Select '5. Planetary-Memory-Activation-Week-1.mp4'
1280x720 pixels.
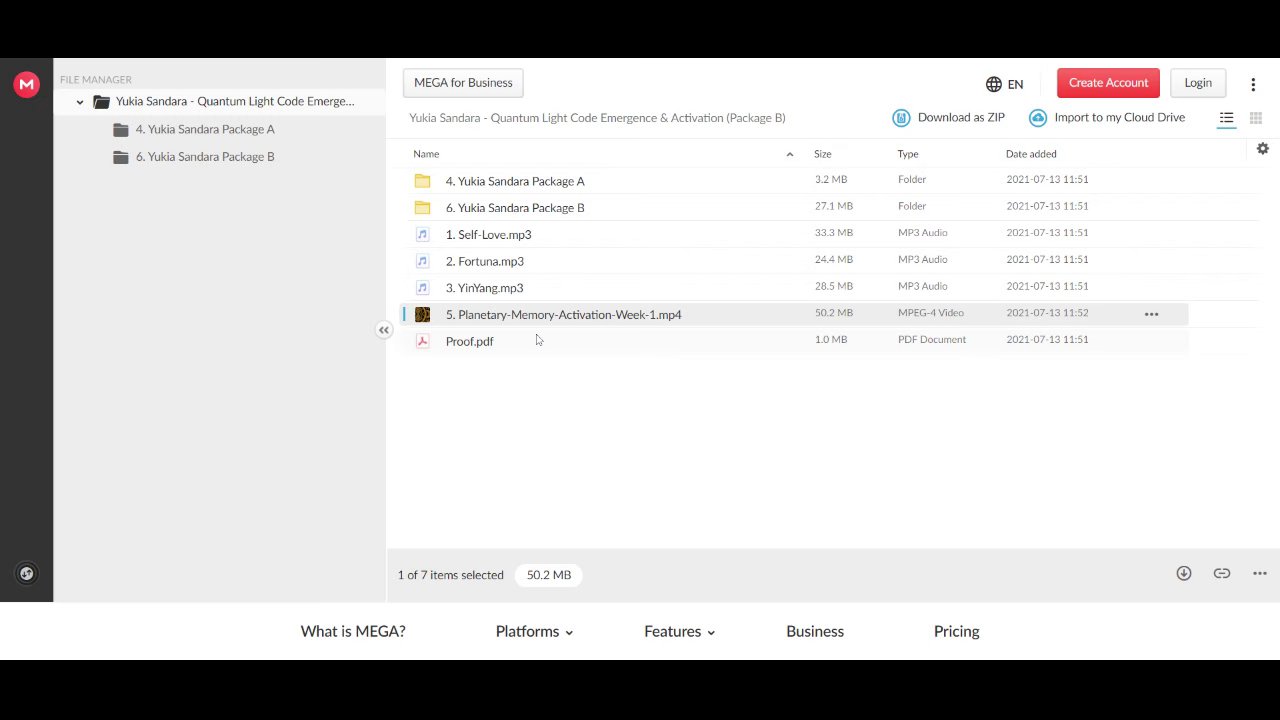793,314
